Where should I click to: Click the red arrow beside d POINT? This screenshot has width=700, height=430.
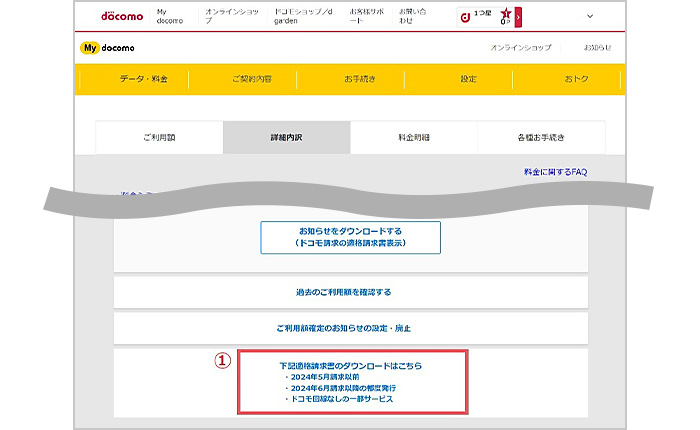click(x=518, y=17)
